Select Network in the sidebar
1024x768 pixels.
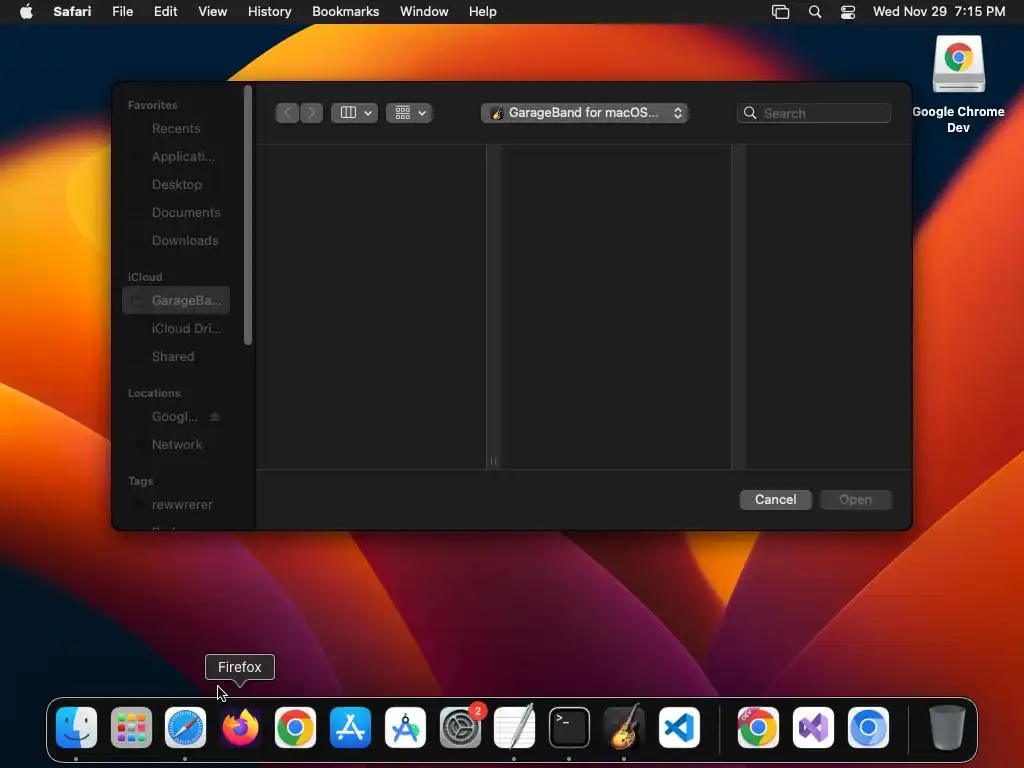tap(176, 445)
